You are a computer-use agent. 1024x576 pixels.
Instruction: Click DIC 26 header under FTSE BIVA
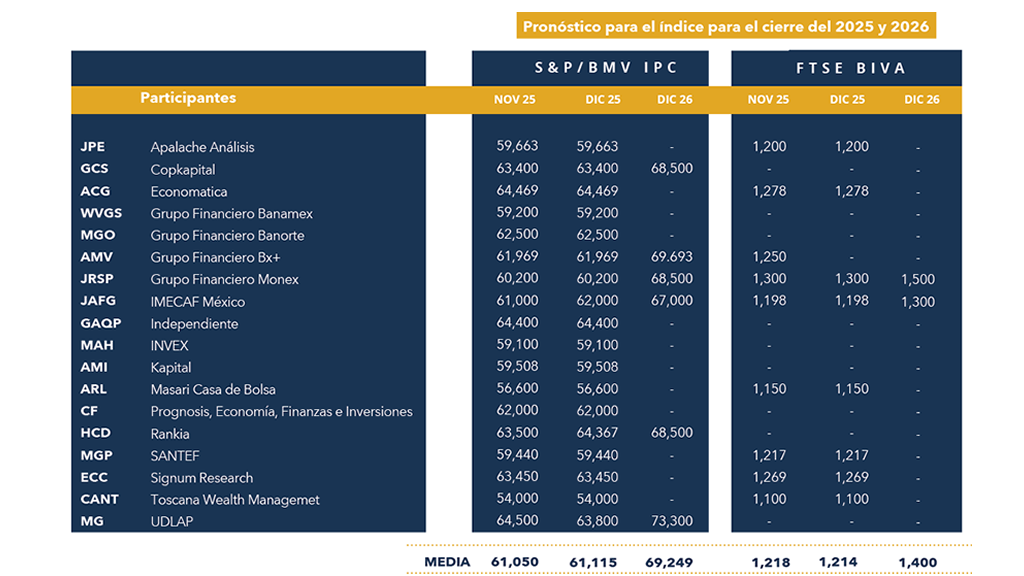click(x=920, y=100)
